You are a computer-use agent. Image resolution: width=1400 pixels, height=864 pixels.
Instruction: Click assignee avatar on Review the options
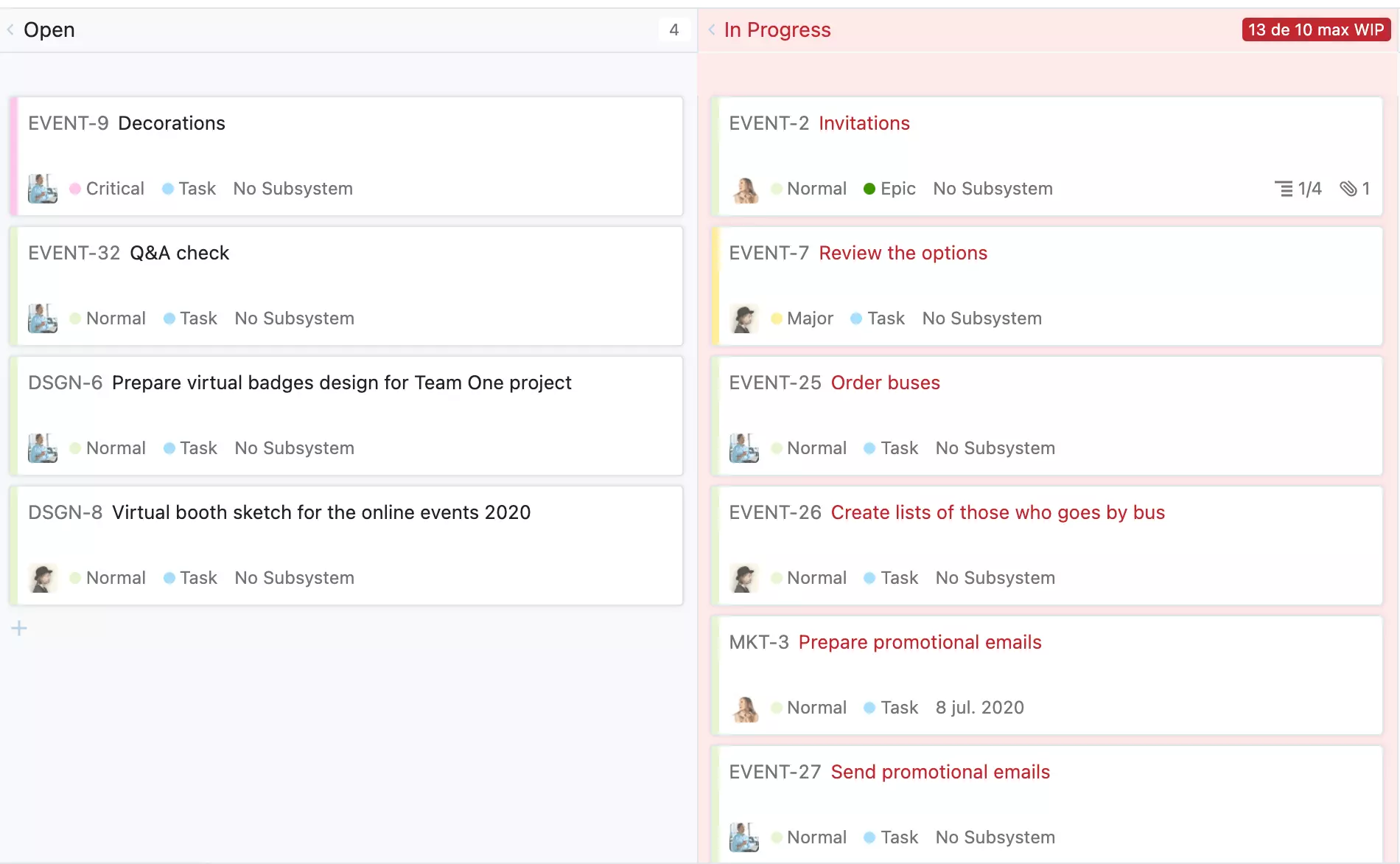(x=744, y=318)
